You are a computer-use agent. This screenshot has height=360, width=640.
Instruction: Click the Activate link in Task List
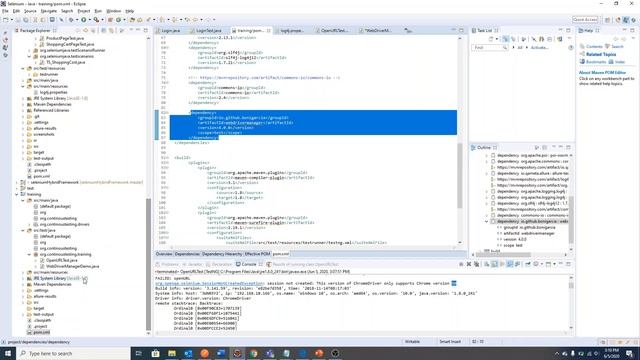(539, 48)
